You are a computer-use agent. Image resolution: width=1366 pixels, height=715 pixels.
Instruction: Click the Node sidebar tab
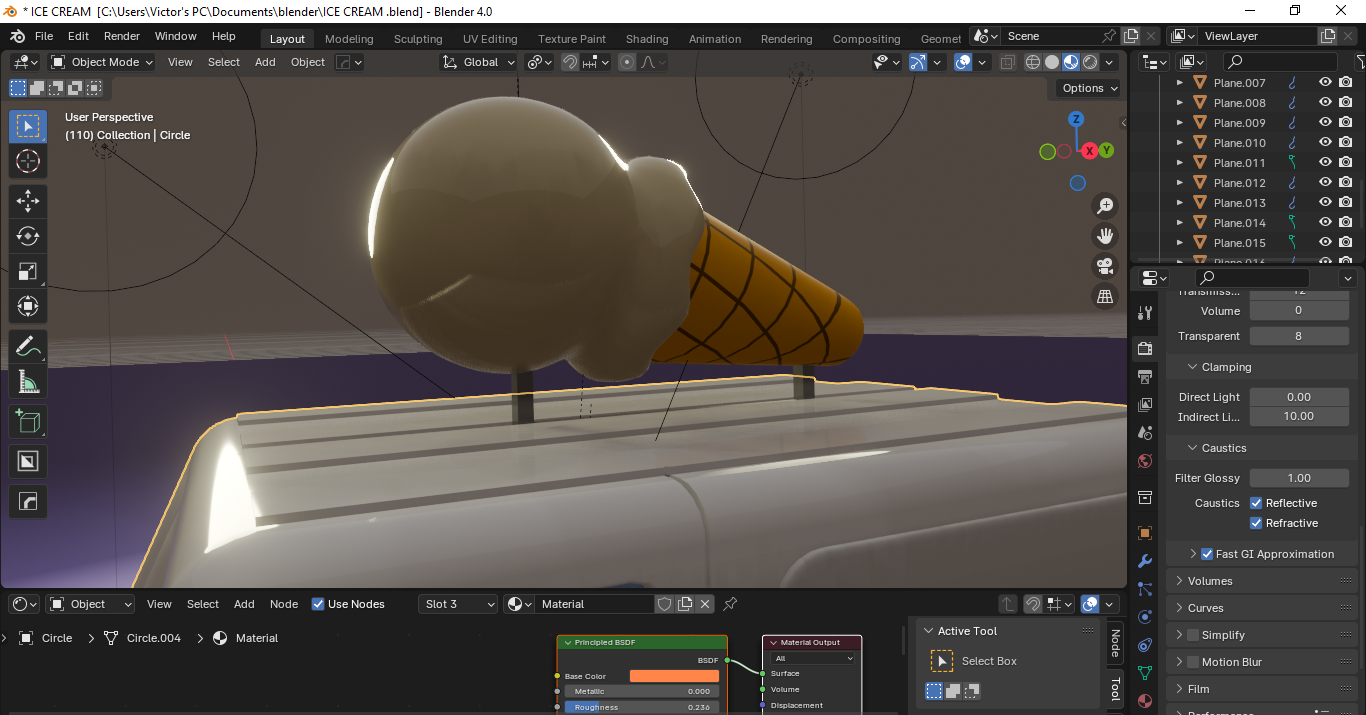(x=1115, y=643)
